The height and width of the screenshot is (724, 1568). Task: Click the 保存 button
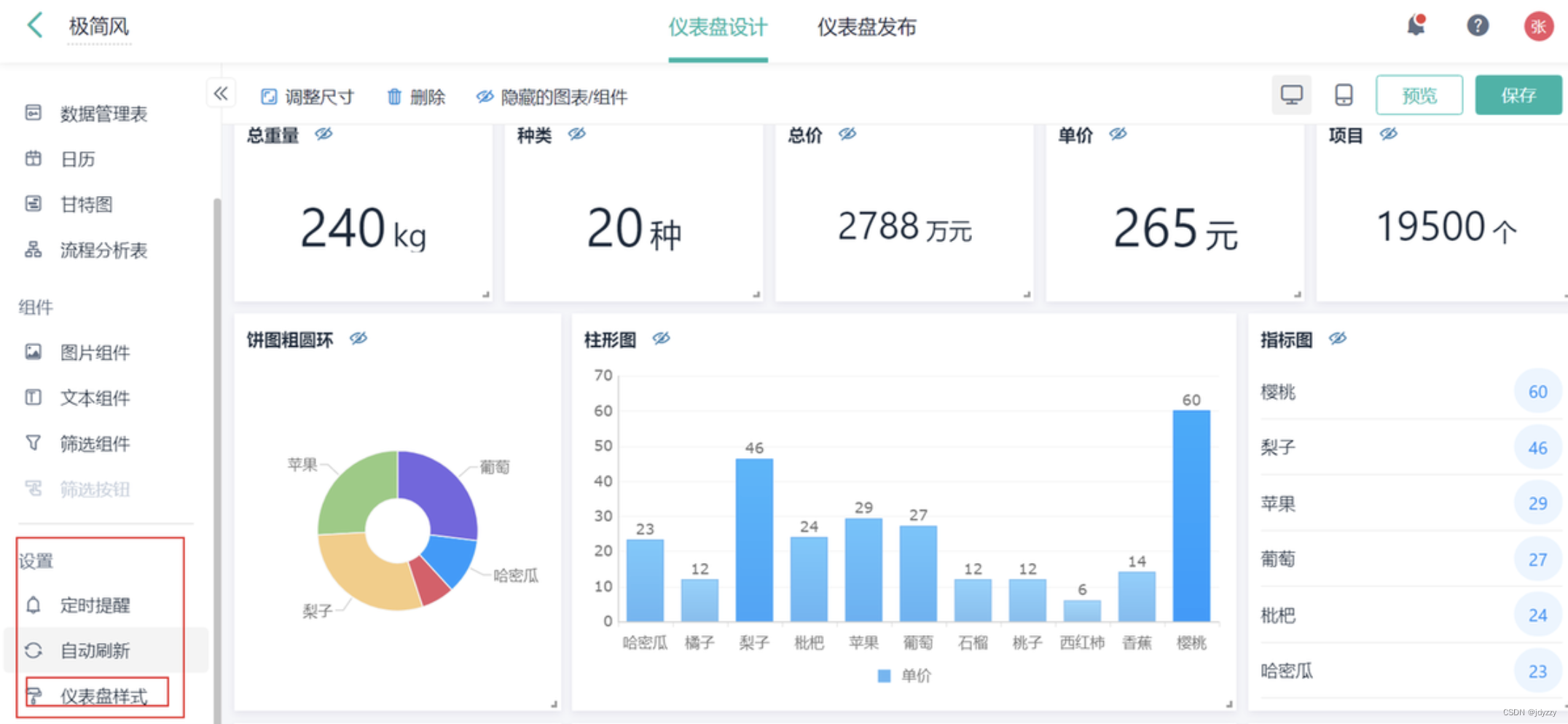pos(1518,95)
